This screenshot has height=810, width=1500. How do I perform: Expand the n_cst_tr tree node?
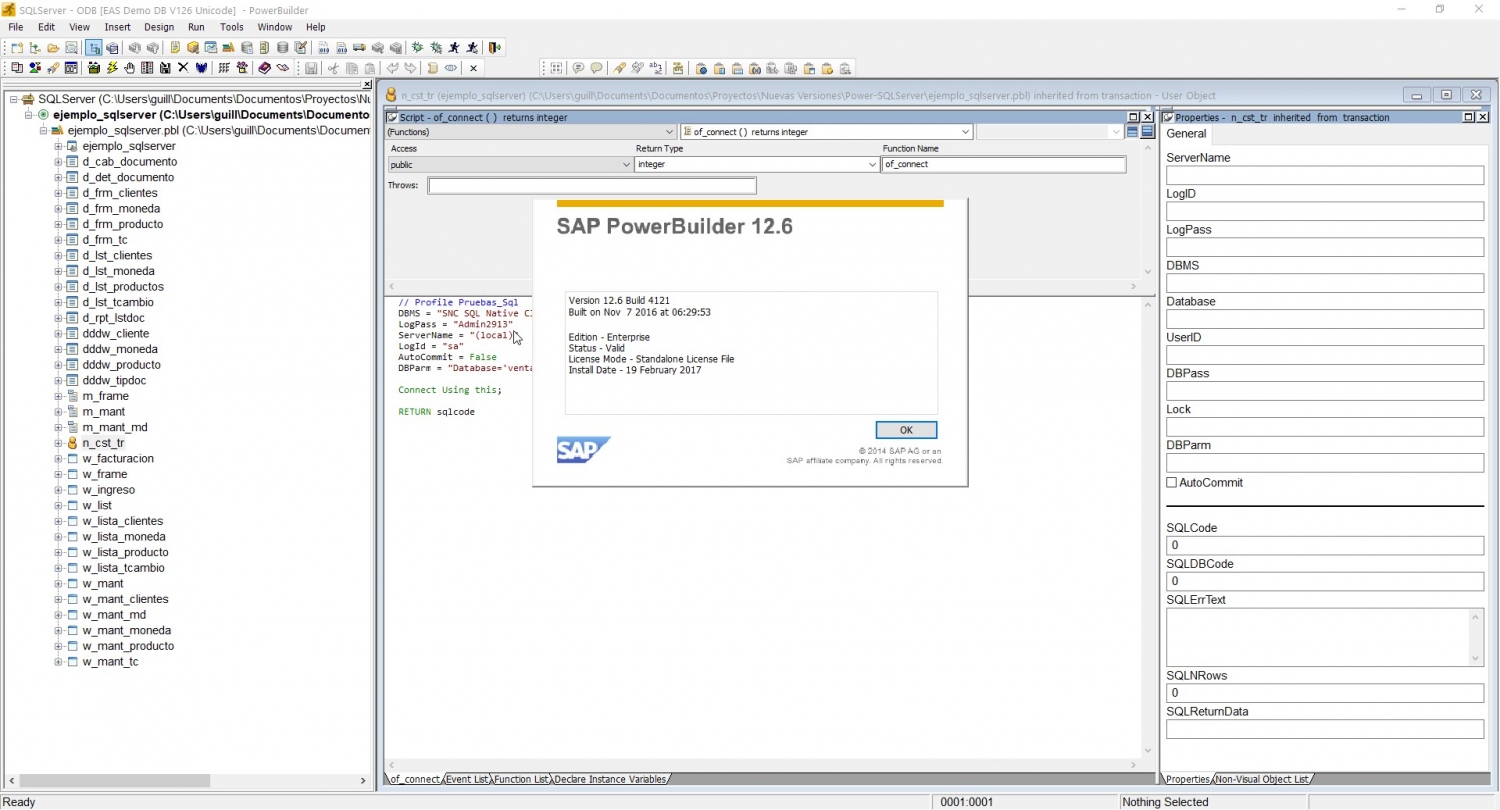58,443
